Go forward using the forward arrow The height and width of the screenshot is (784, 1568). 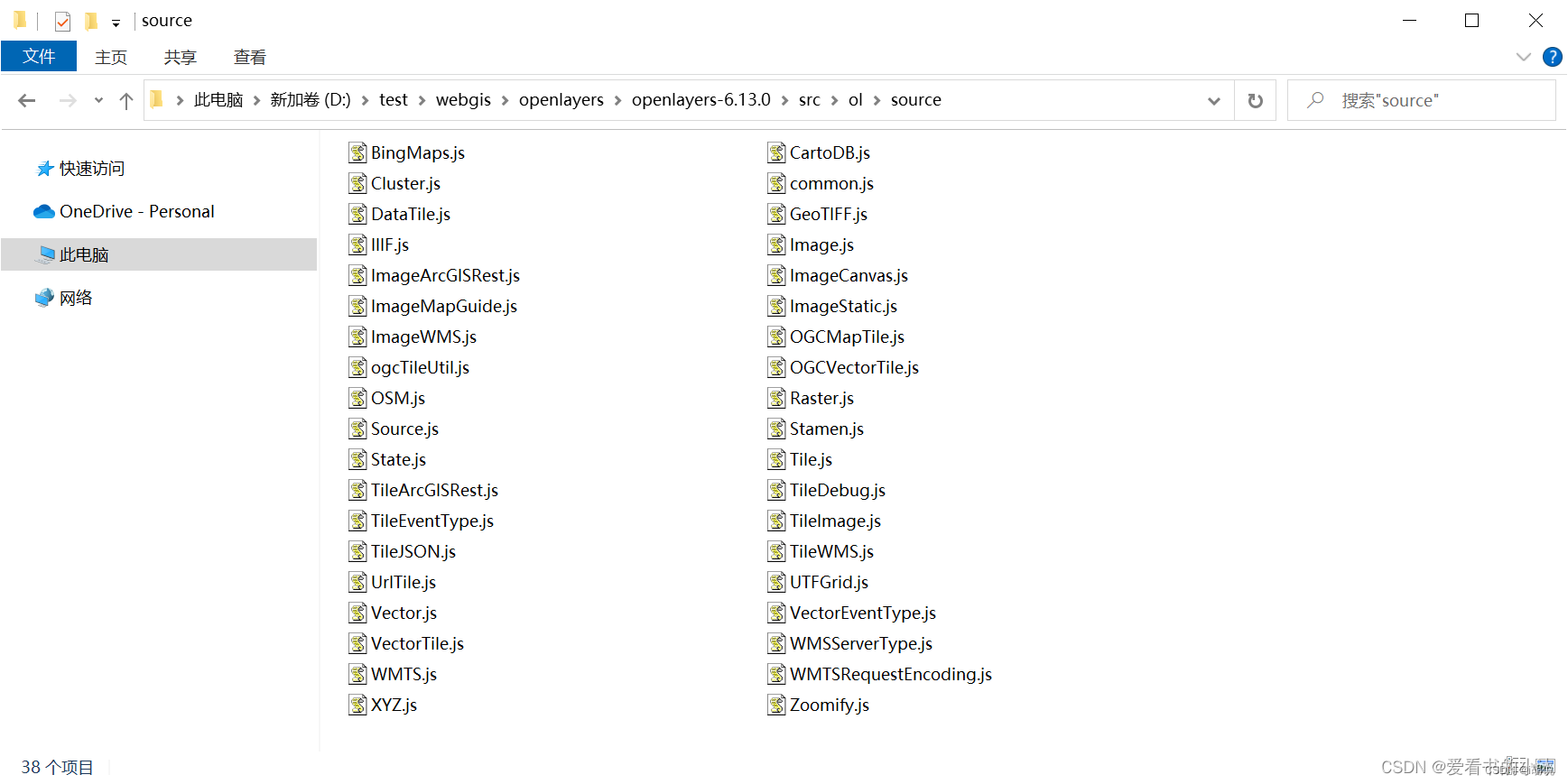click(x=68, y=100)
